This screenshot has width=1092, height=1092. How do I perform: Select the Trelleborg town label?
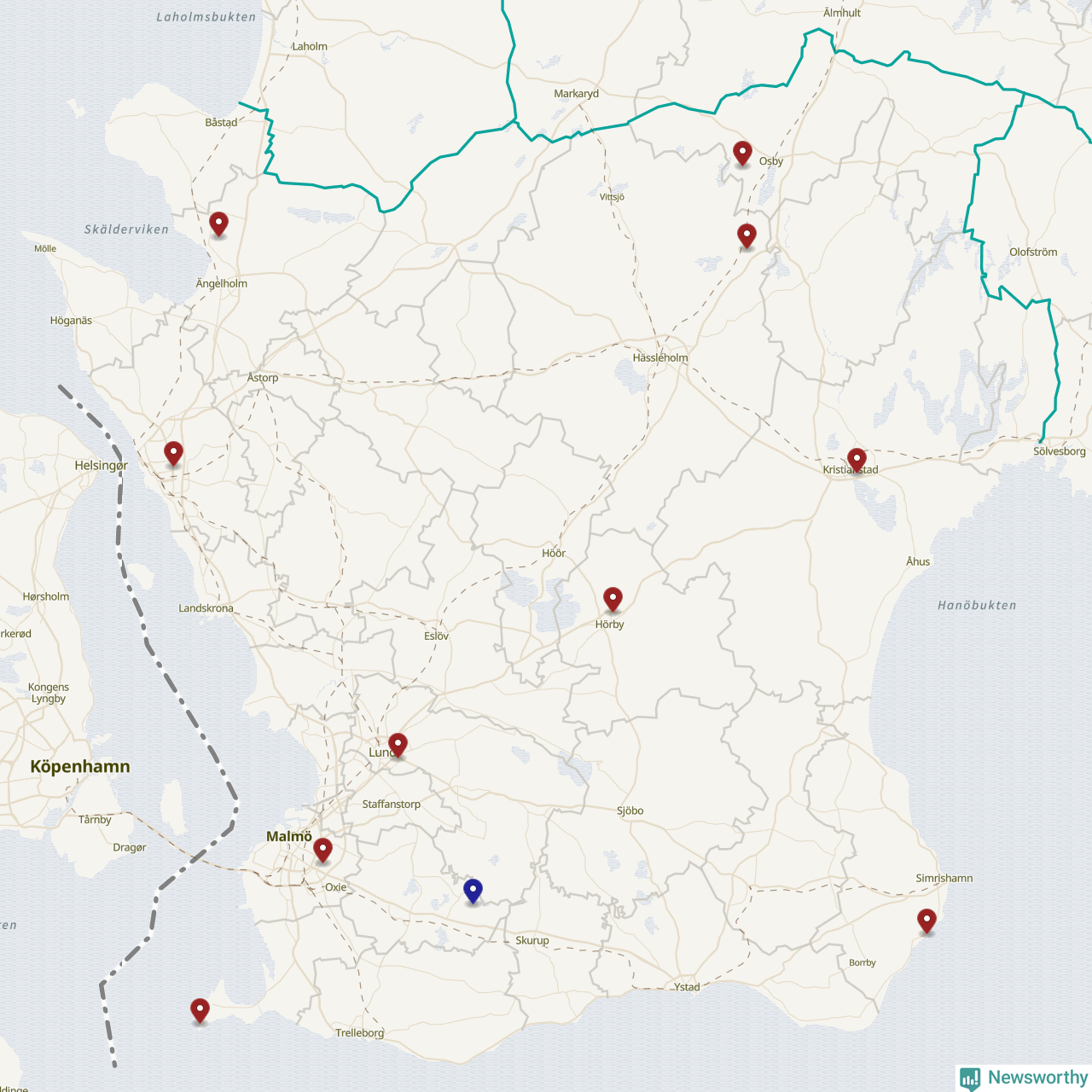[359, 1032]
